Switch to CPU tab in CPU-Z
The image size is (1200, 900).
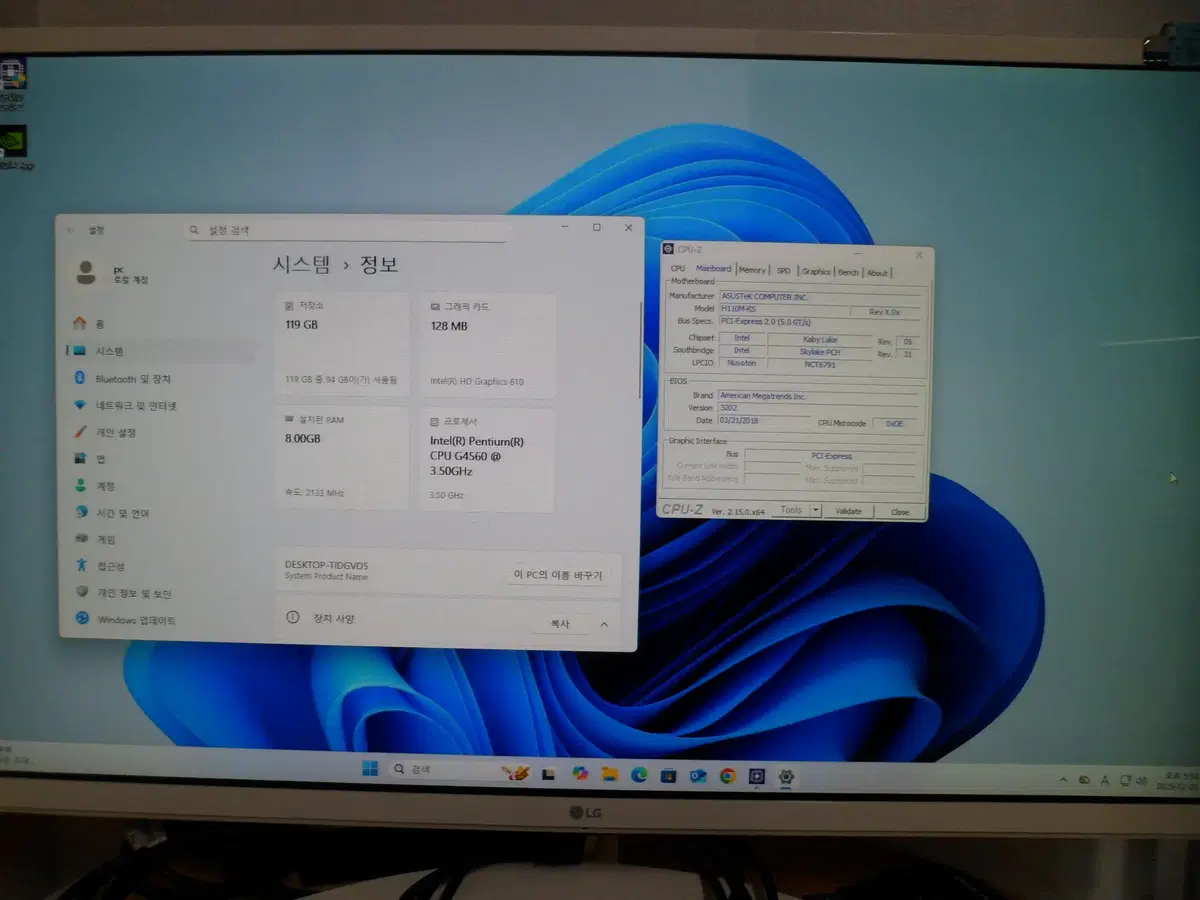pos(678,269)
